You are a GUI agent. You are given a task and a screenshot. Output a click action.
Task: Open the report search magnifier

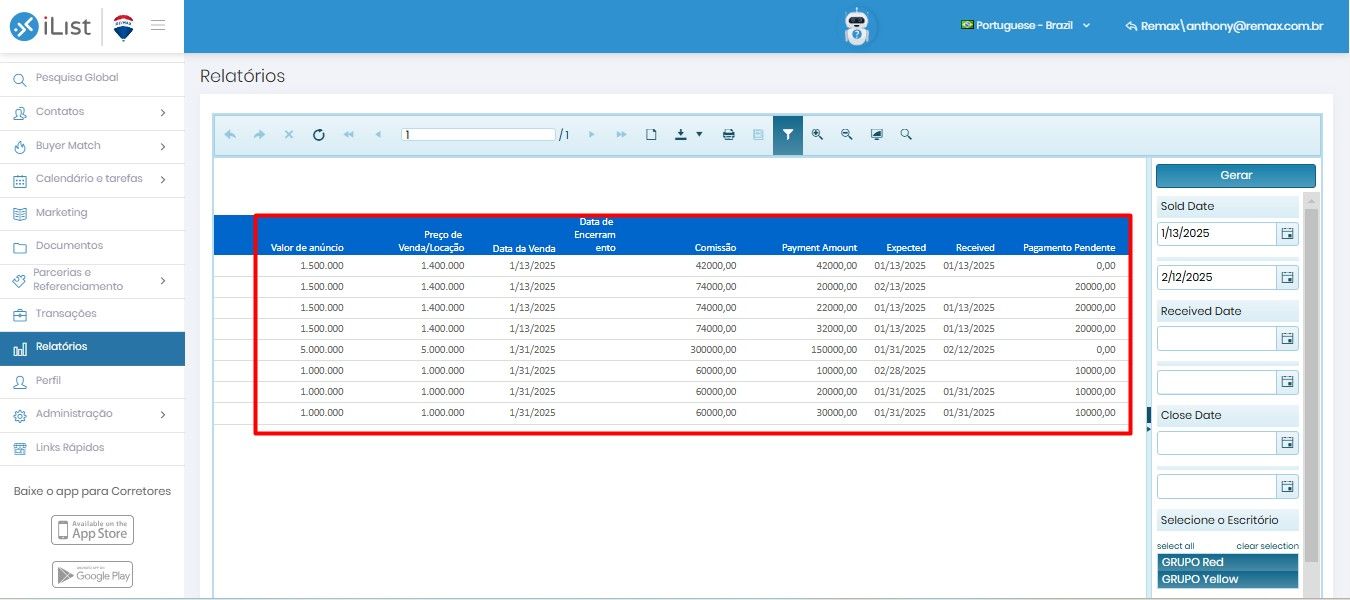tap(906, 135)
